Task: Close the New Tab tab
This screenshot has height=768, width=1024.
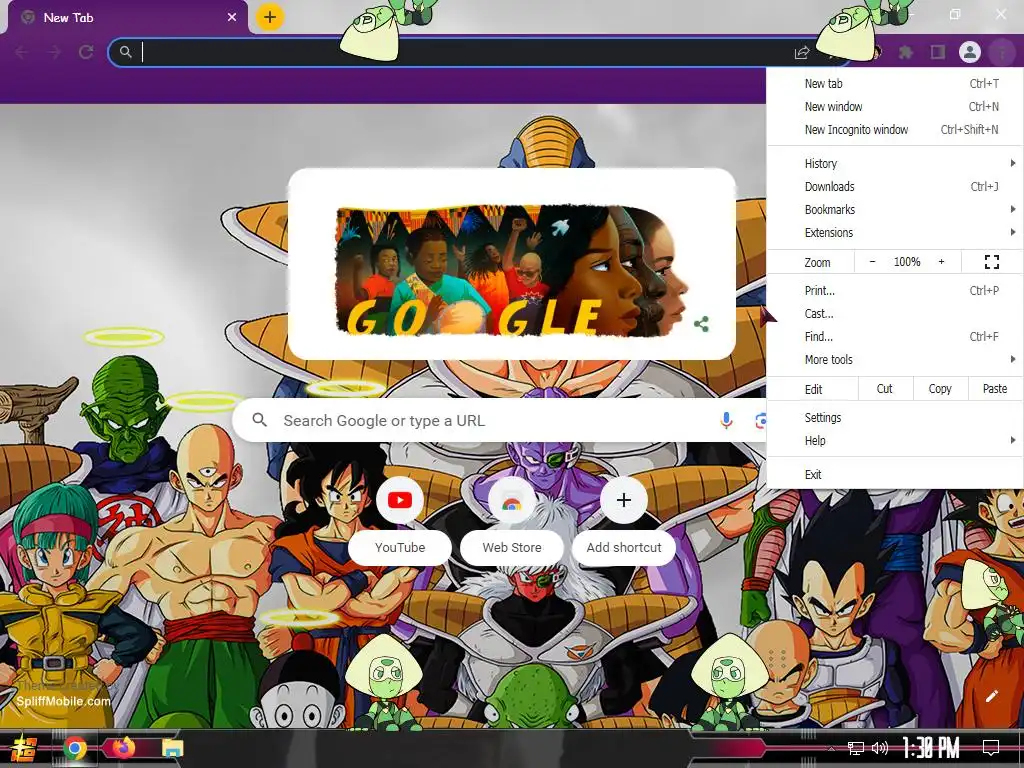Action: [232, 18]
